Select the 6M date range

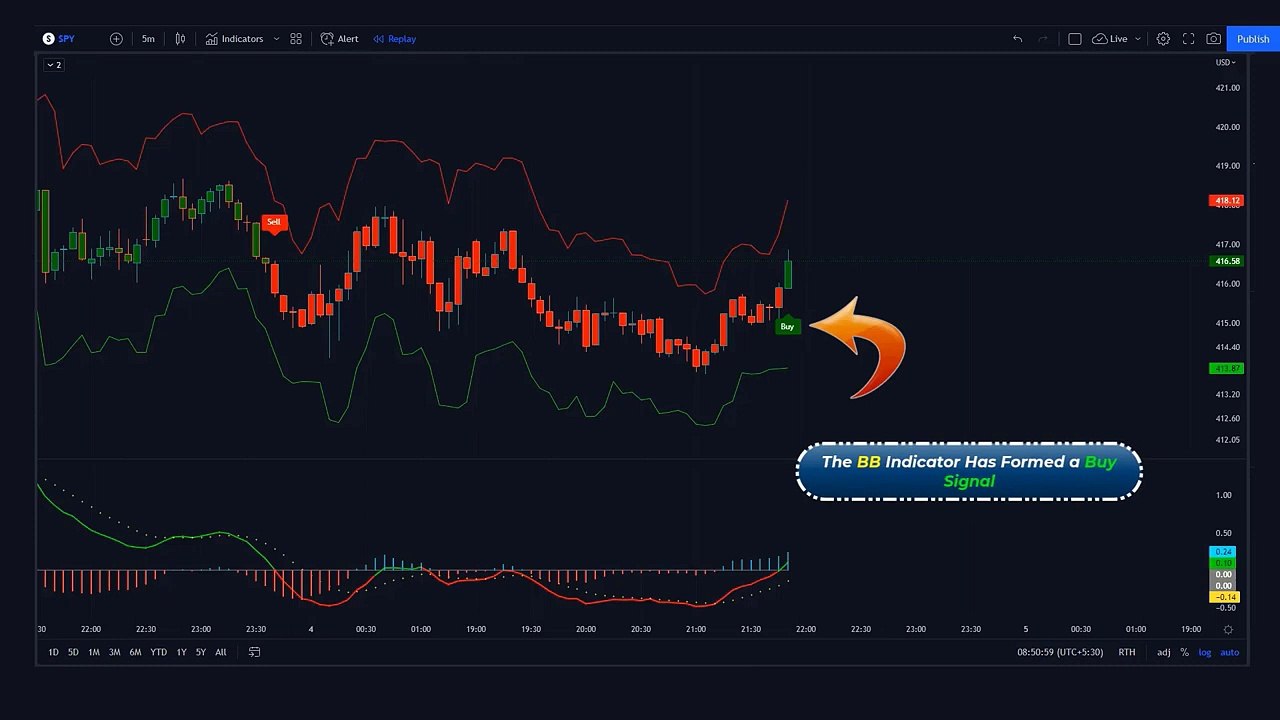pos(135,652)
